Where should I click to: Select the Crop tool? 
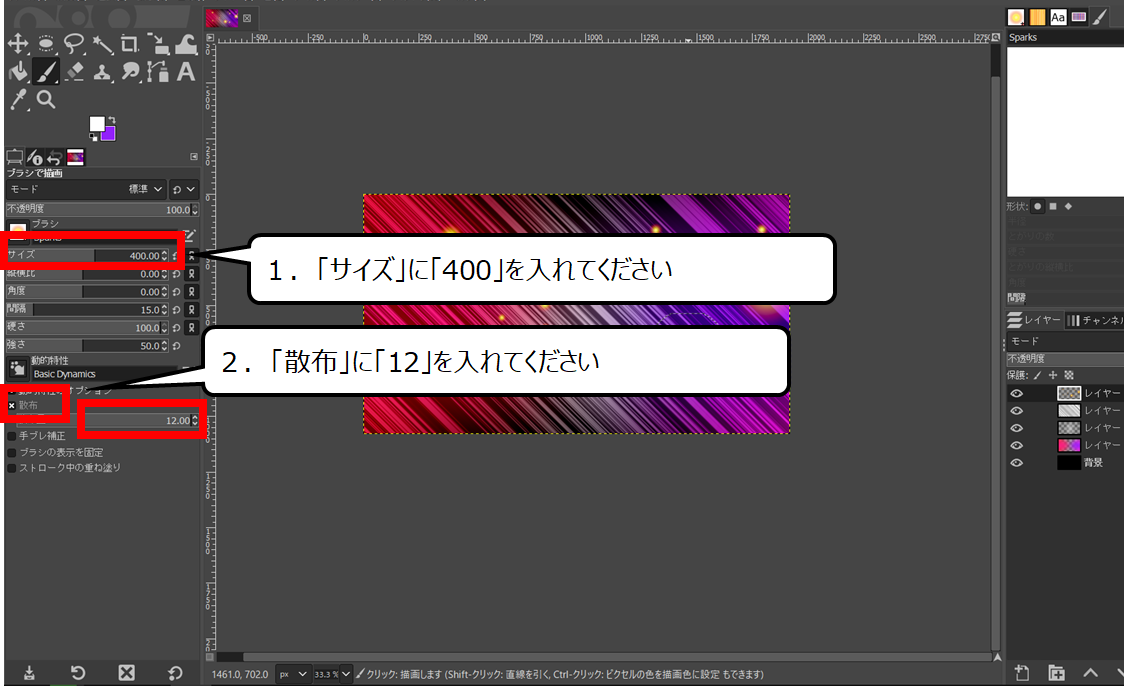(x=130, y=44)
